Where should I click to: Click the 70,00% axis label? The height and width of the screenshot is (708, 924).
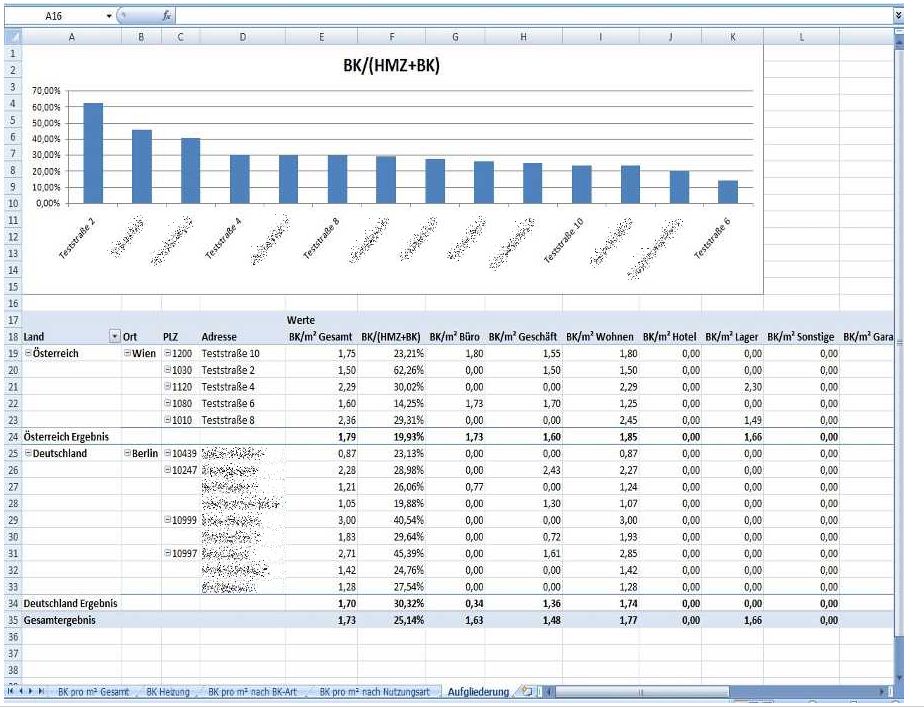(47, 91)
